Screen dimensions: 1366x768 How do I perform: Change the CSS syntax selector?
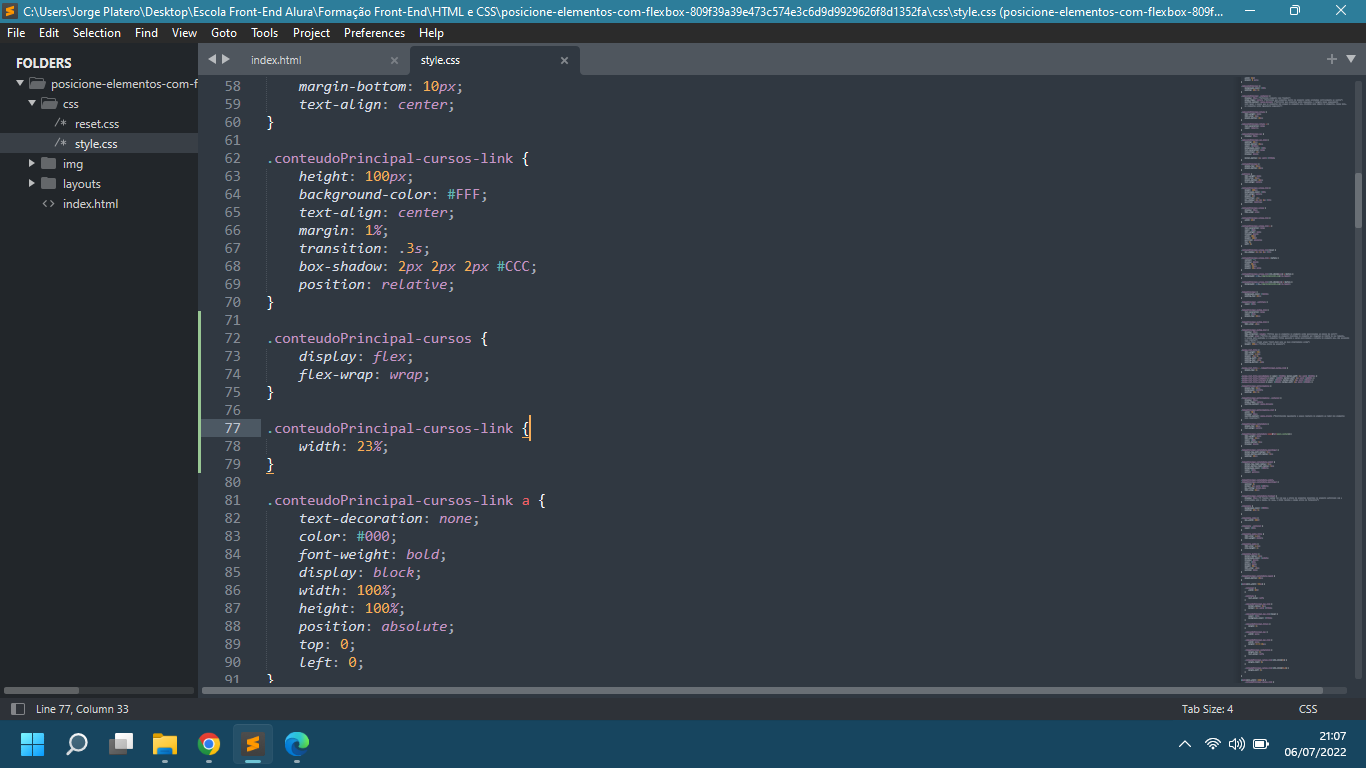tap(1308, 709)
